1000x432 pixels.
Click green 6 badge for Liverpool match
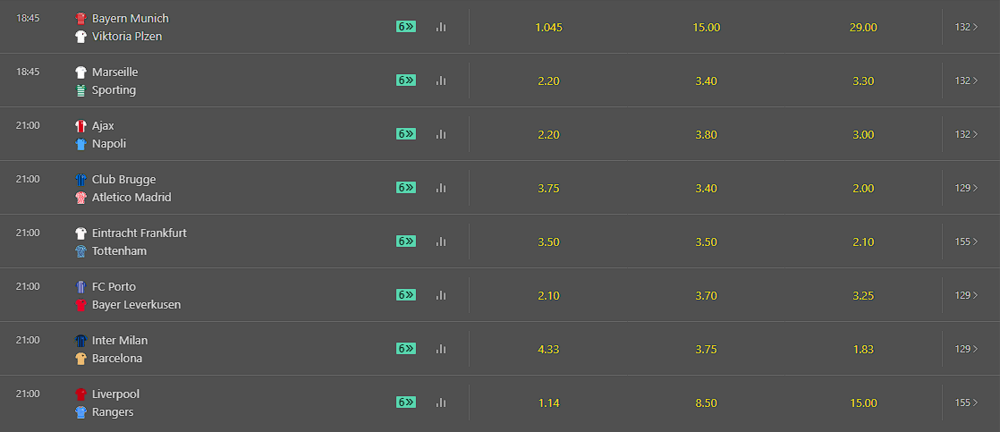pos(406,402)
